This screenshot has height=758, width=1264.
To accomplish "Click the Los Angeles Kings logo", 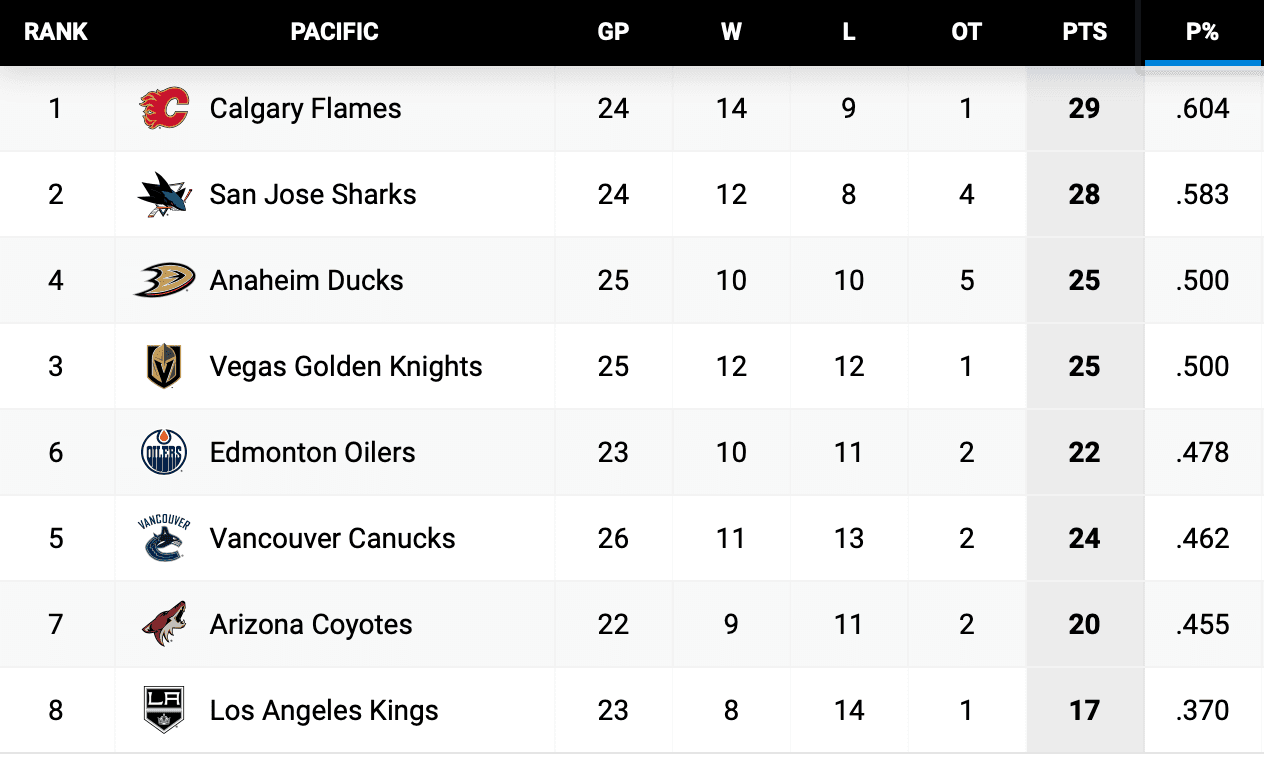I will 164,710.
